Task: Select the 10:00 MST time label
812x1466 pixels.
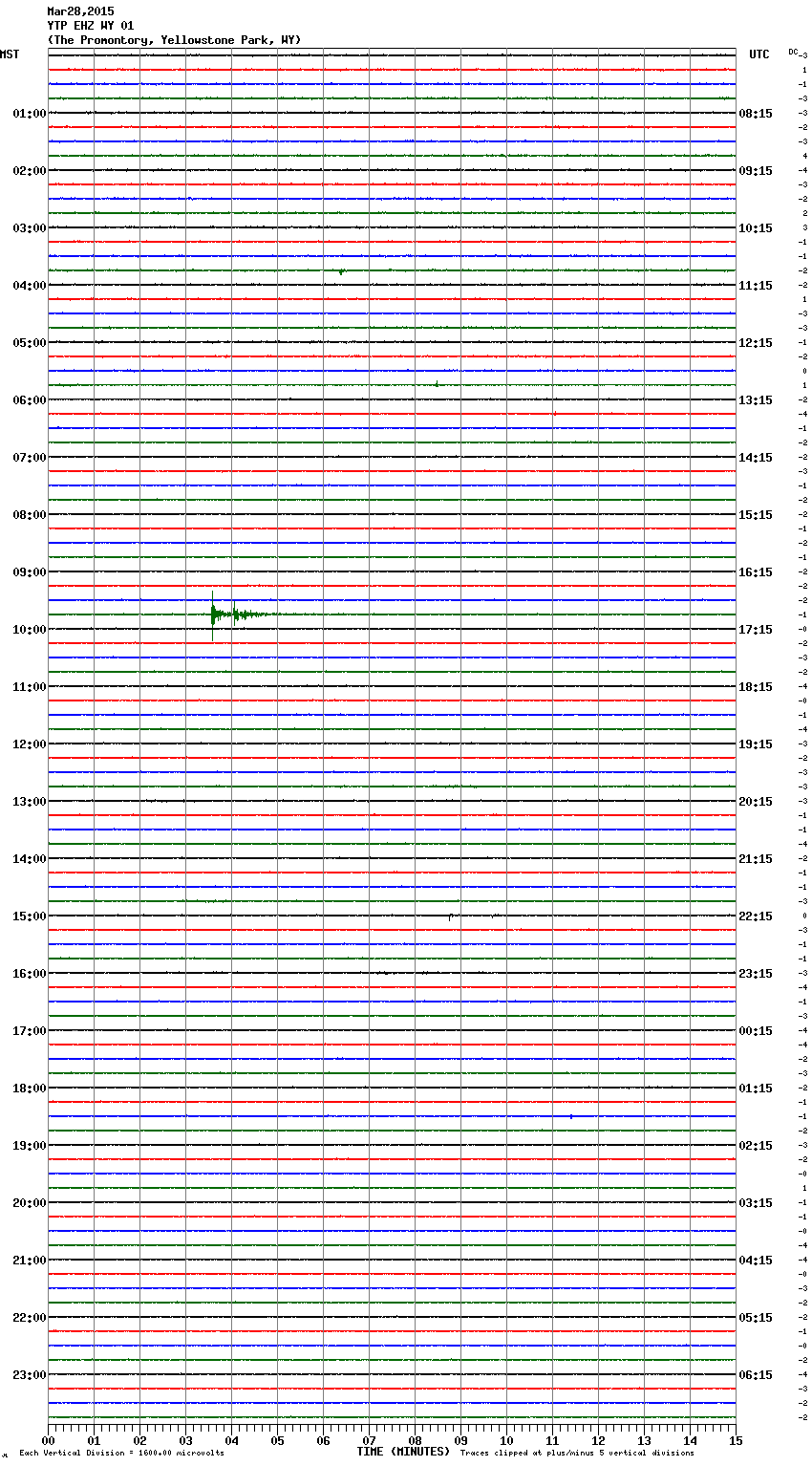Action: (29, 630)
